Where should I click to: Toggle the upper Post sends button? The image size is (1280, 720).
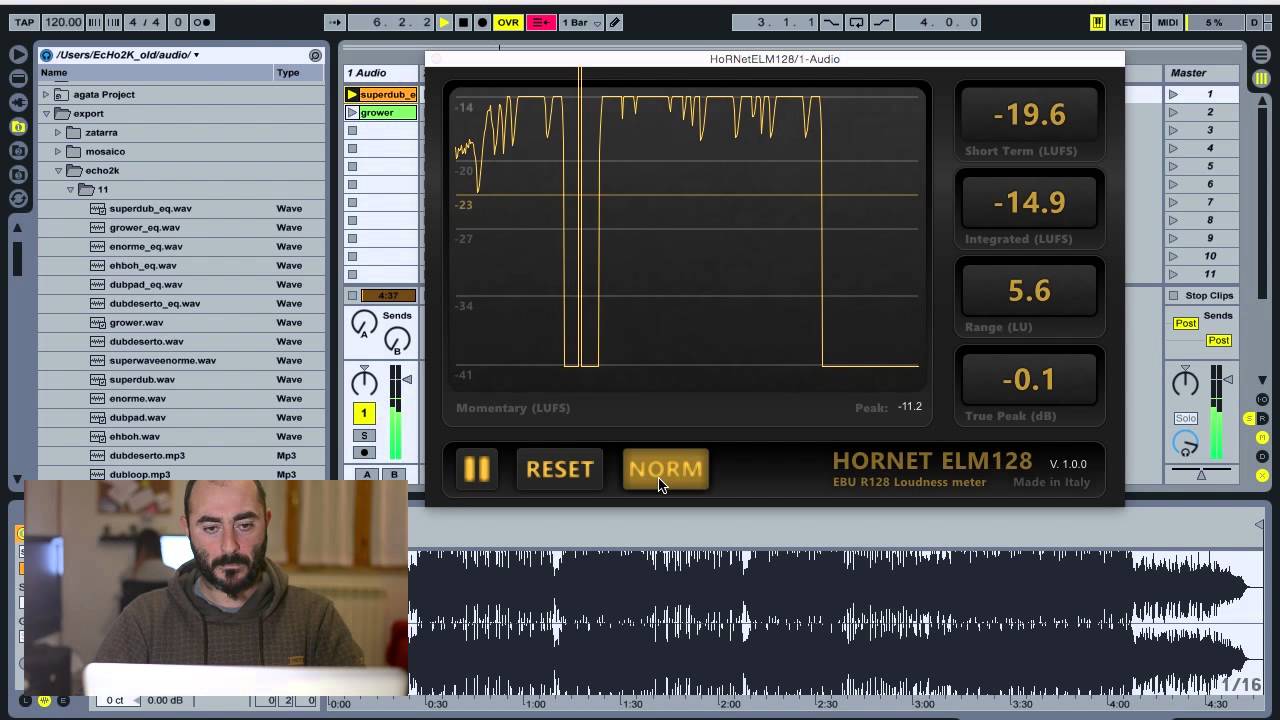click(x=1185, y=323)
